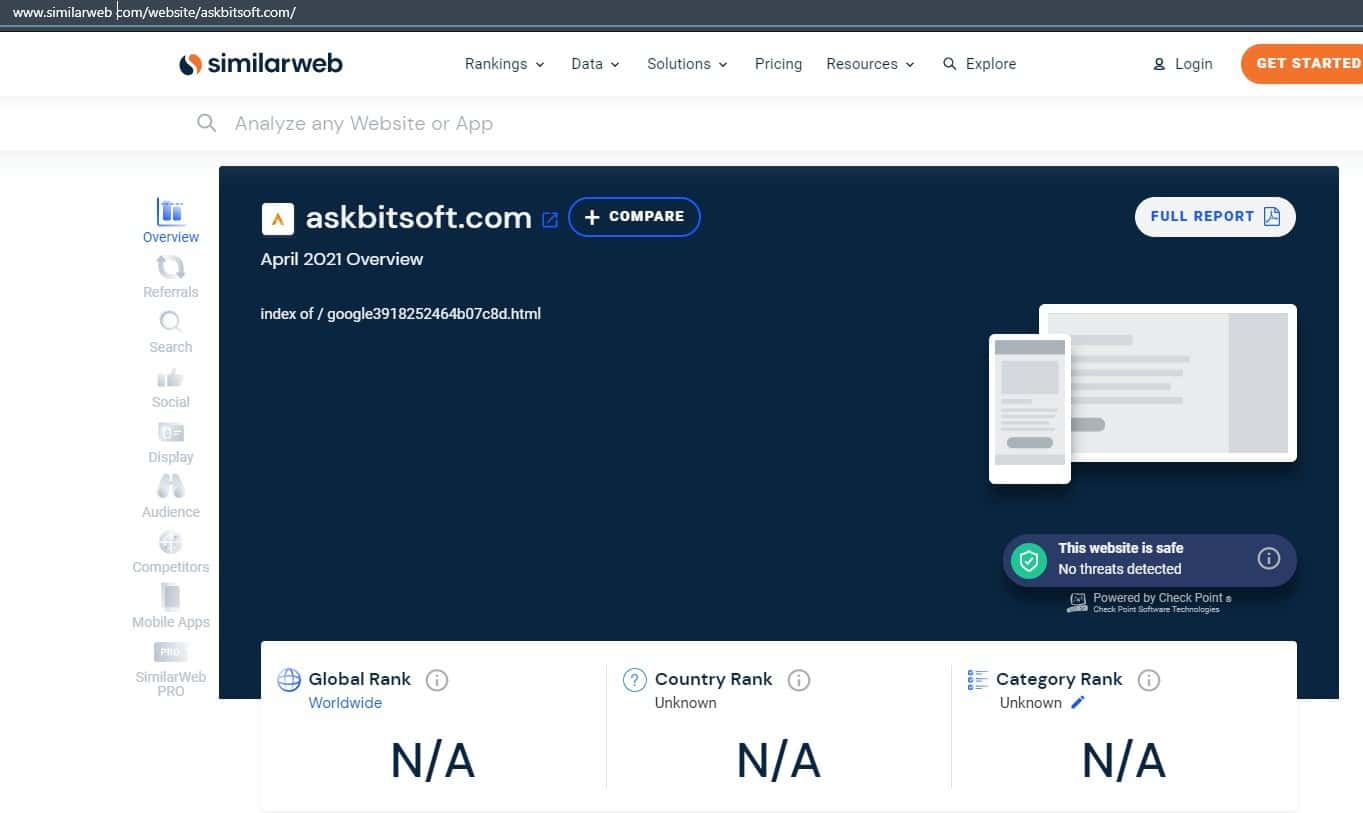Download the FULL REPORT
The width and height of the screenshot is (1363, 813).
tap(1215, 217)
